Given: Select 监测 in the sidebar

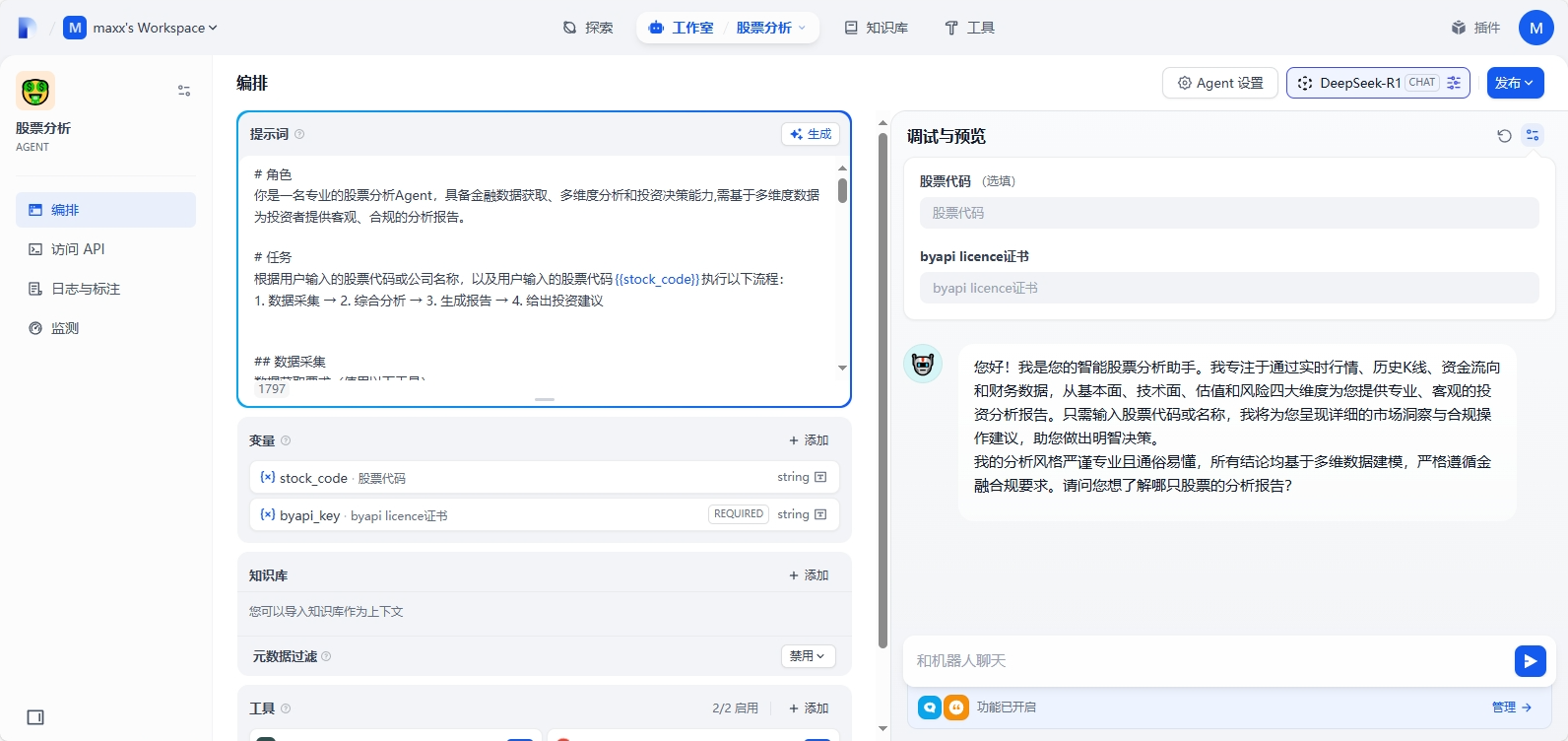Looking at the screenshot, I should coord(105,328).
